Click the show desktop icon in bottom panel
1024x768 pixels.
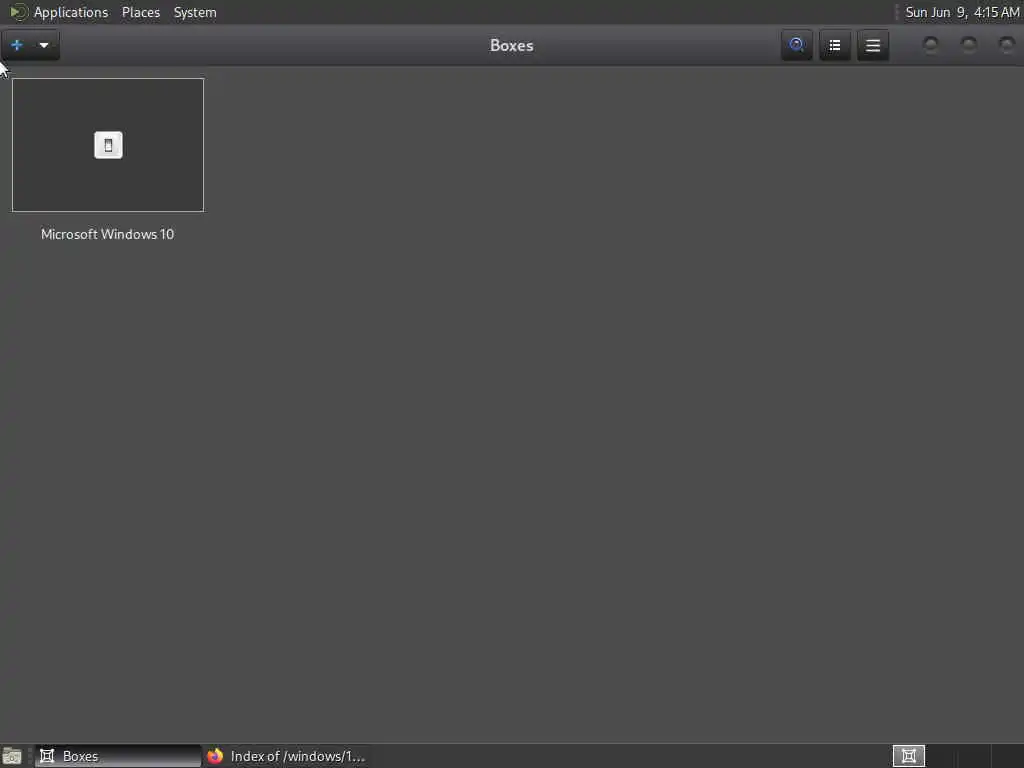pos(12,756)
